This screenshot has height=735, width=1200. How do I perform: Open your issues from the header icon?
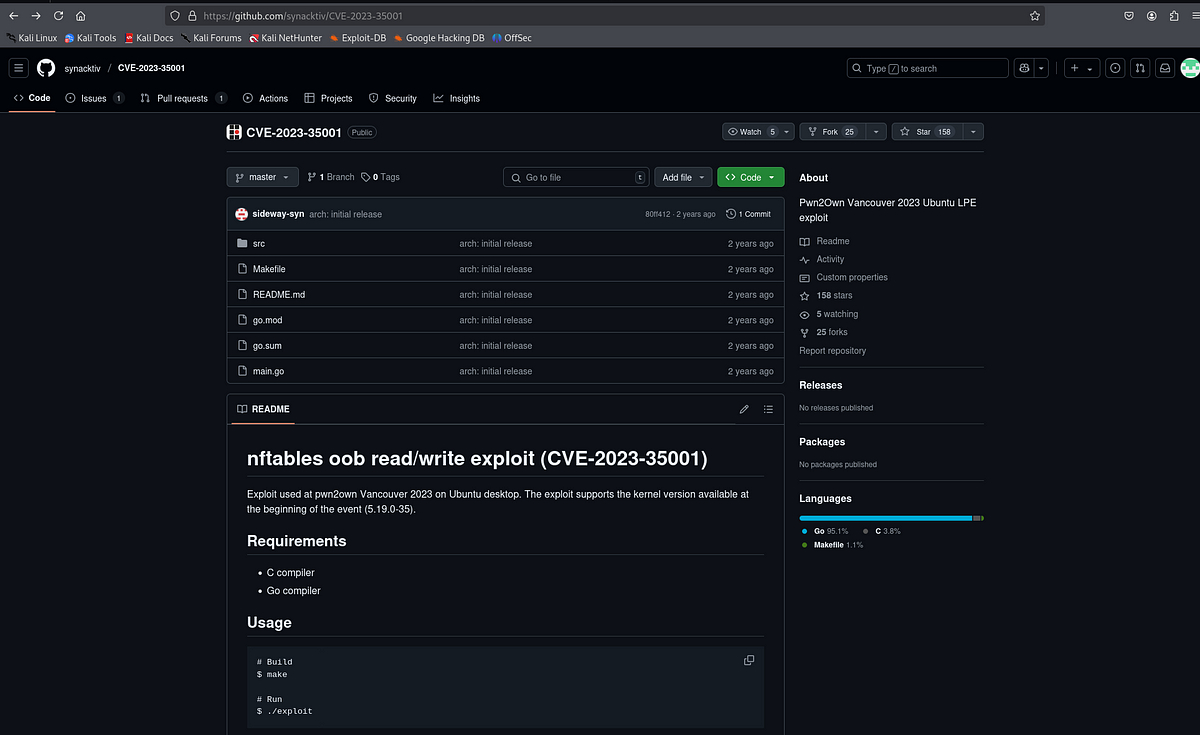1115,68
